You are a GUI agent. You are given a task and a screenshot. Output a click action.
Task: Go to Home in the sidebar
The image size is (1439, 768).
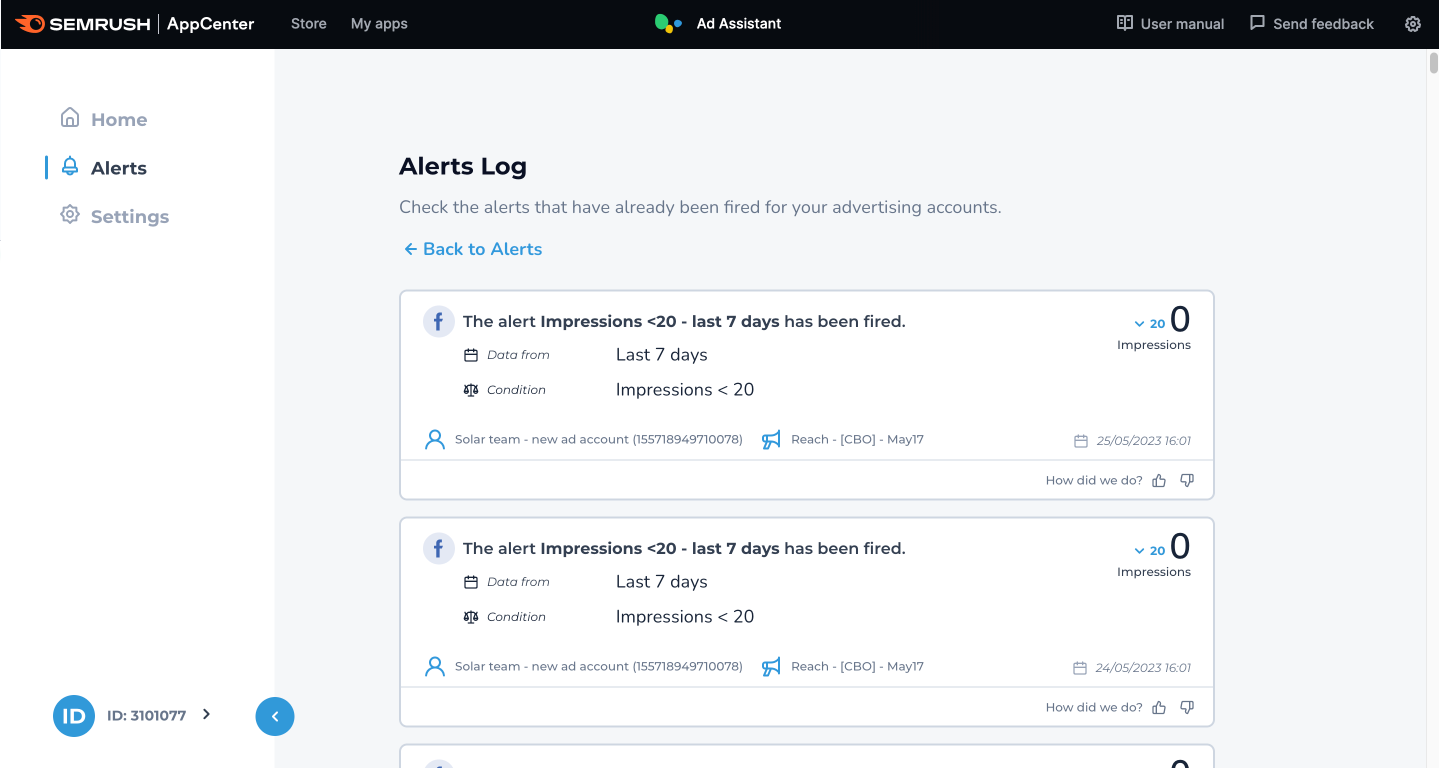pos(119,120)
